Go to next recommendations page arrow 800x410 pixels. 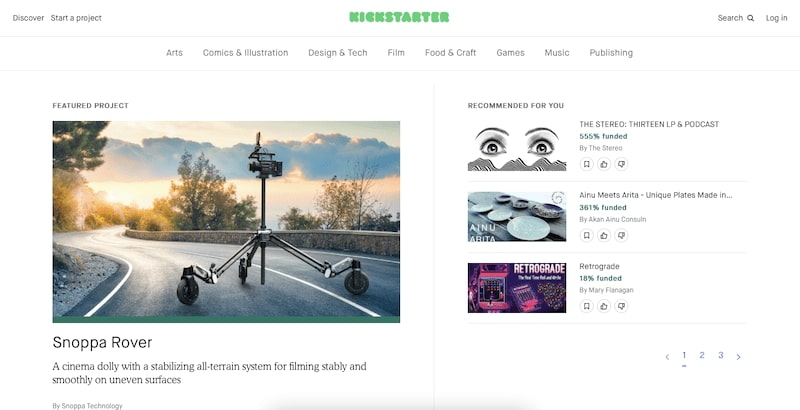[738, 357]
